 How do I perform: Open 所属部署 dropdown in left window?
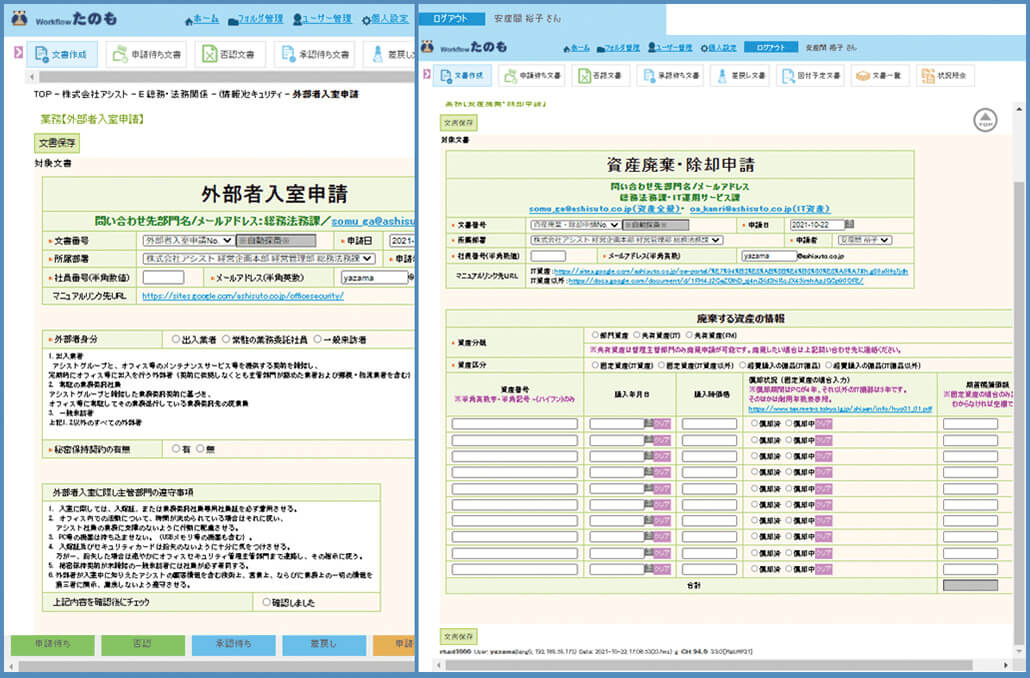[259, 259]
